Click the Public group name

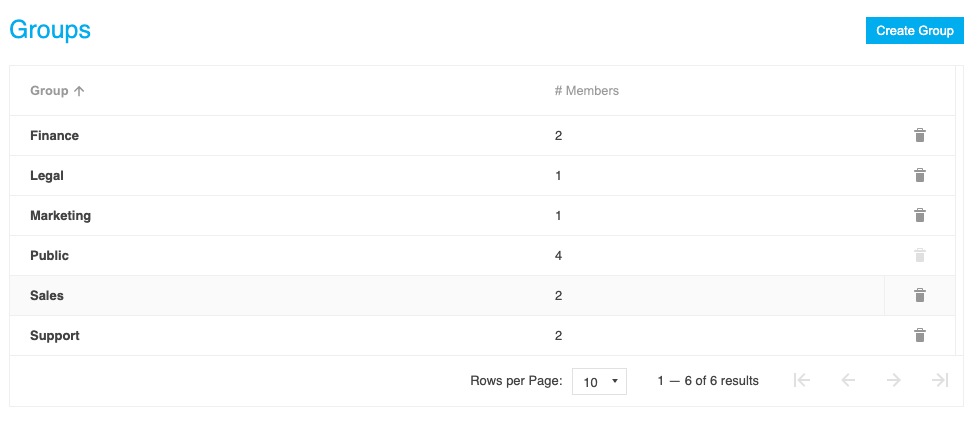49,255
